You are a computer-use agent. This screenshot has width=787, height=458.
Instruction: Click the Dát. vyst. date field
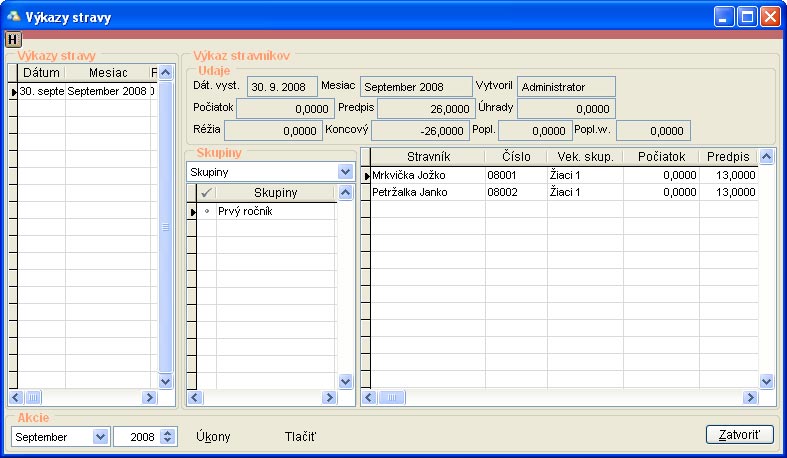pyautogui.click(x=283, y=87)
